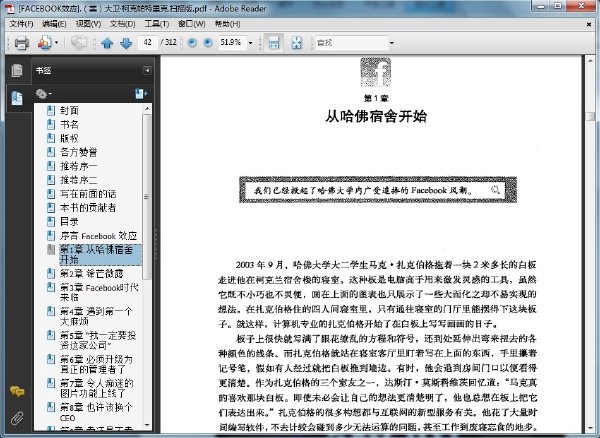Open bookmark options gear menu
This screenshot has height=438, width=600.
coord(43,94)
